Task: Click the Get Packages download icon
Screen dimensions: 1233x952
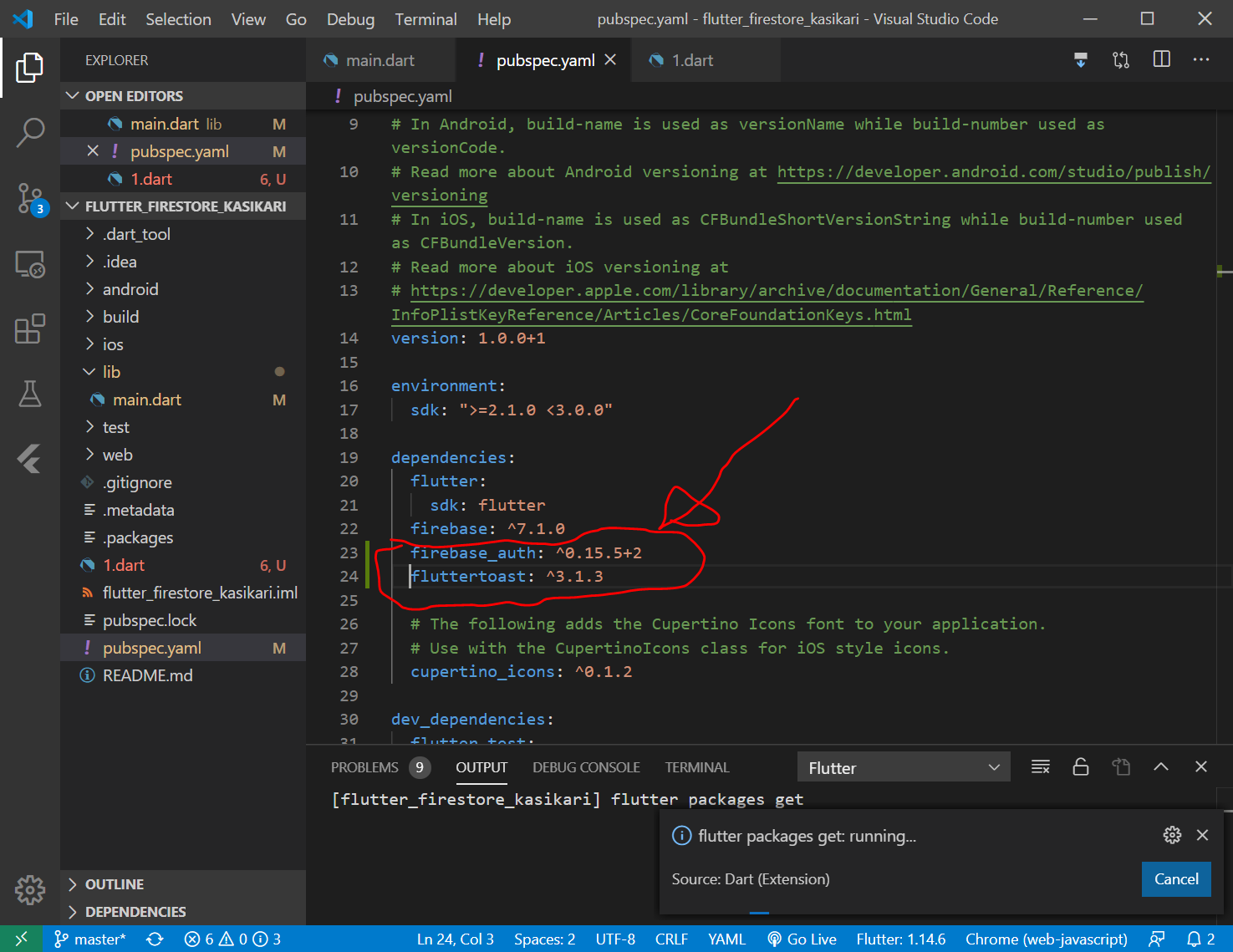Action: coord(1081,60)
